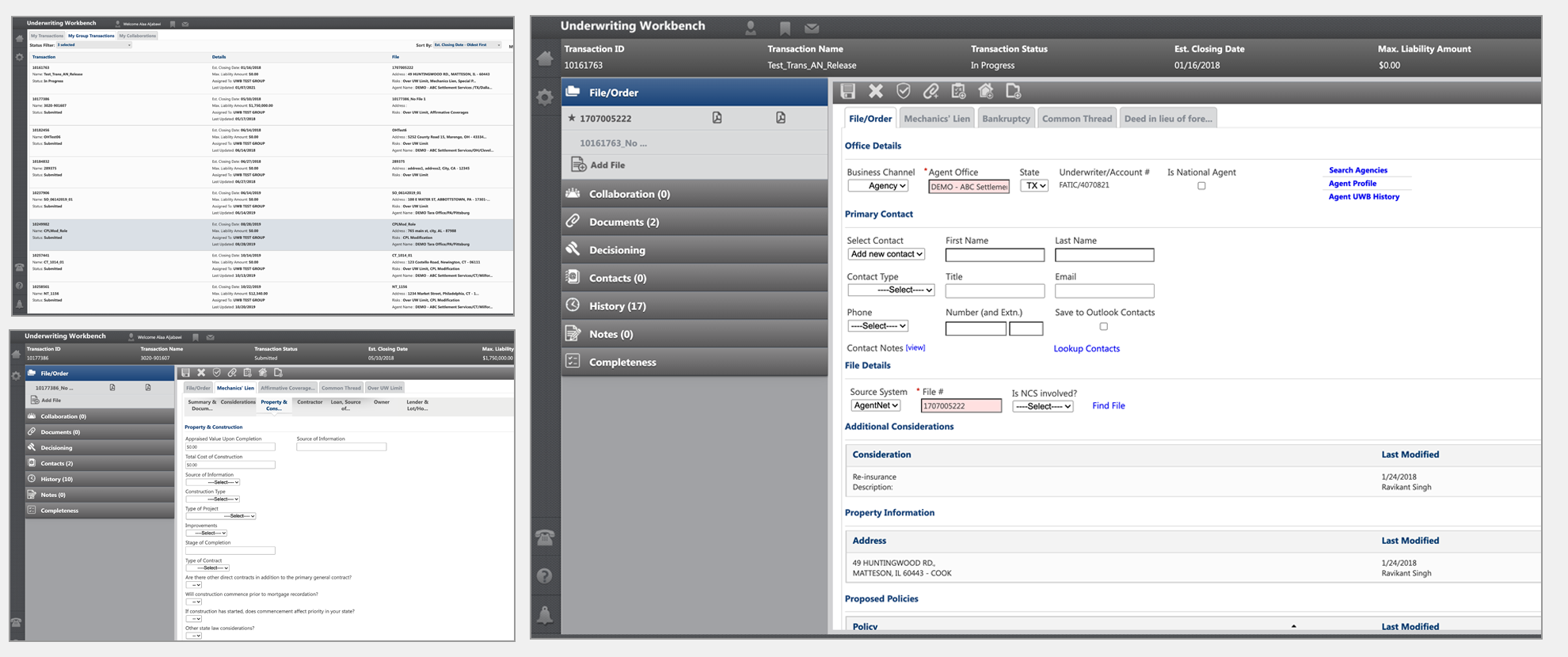Click the first PDF icon beside file 1707005222
This screenshot has height=657, width=1568.
tap(717, 118)
